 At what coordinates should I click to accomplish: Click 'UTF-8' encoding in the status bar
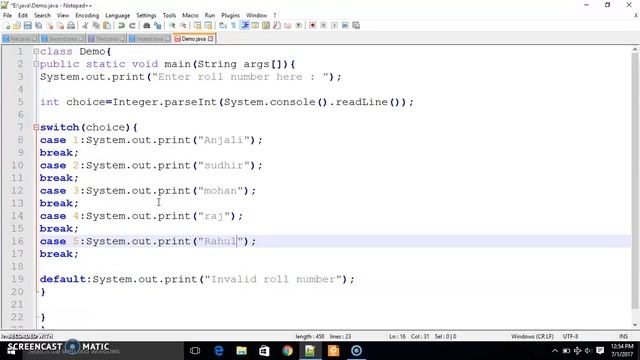click(x=570, y=336)
